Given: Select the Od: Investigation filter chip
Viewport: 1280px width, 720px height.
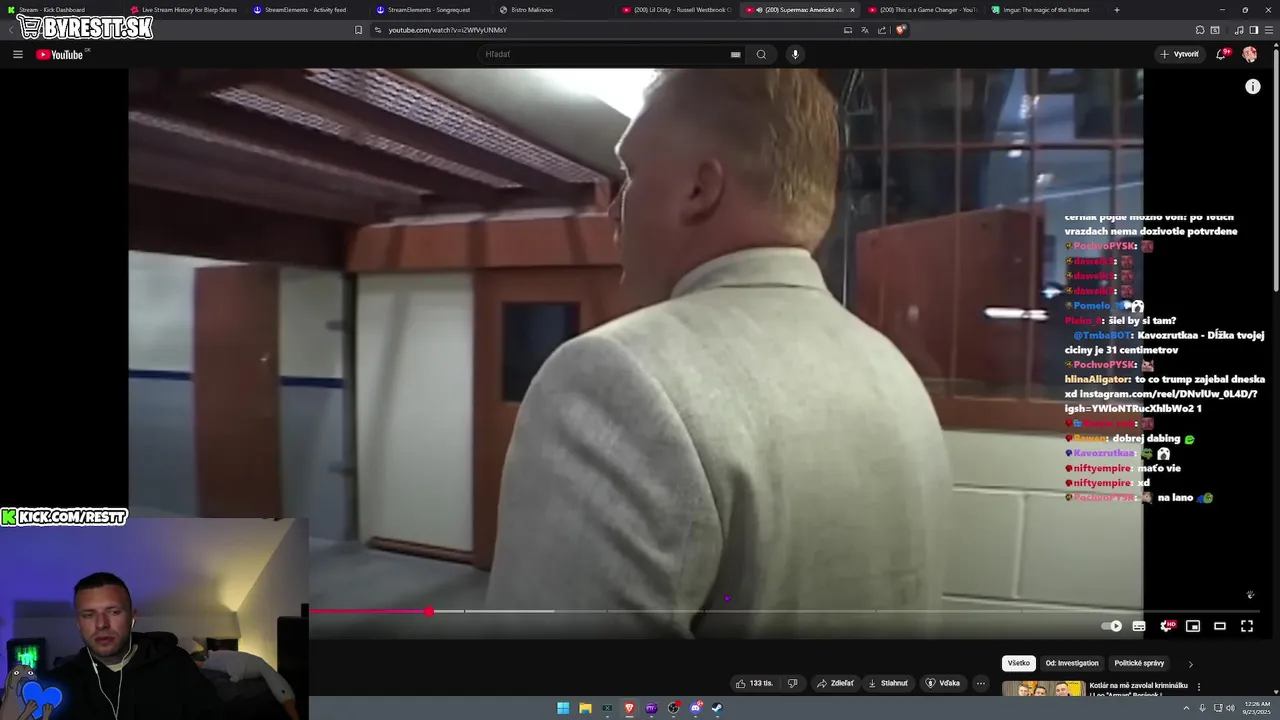Looking at the screenshot, I should (x=1072, y=663).
